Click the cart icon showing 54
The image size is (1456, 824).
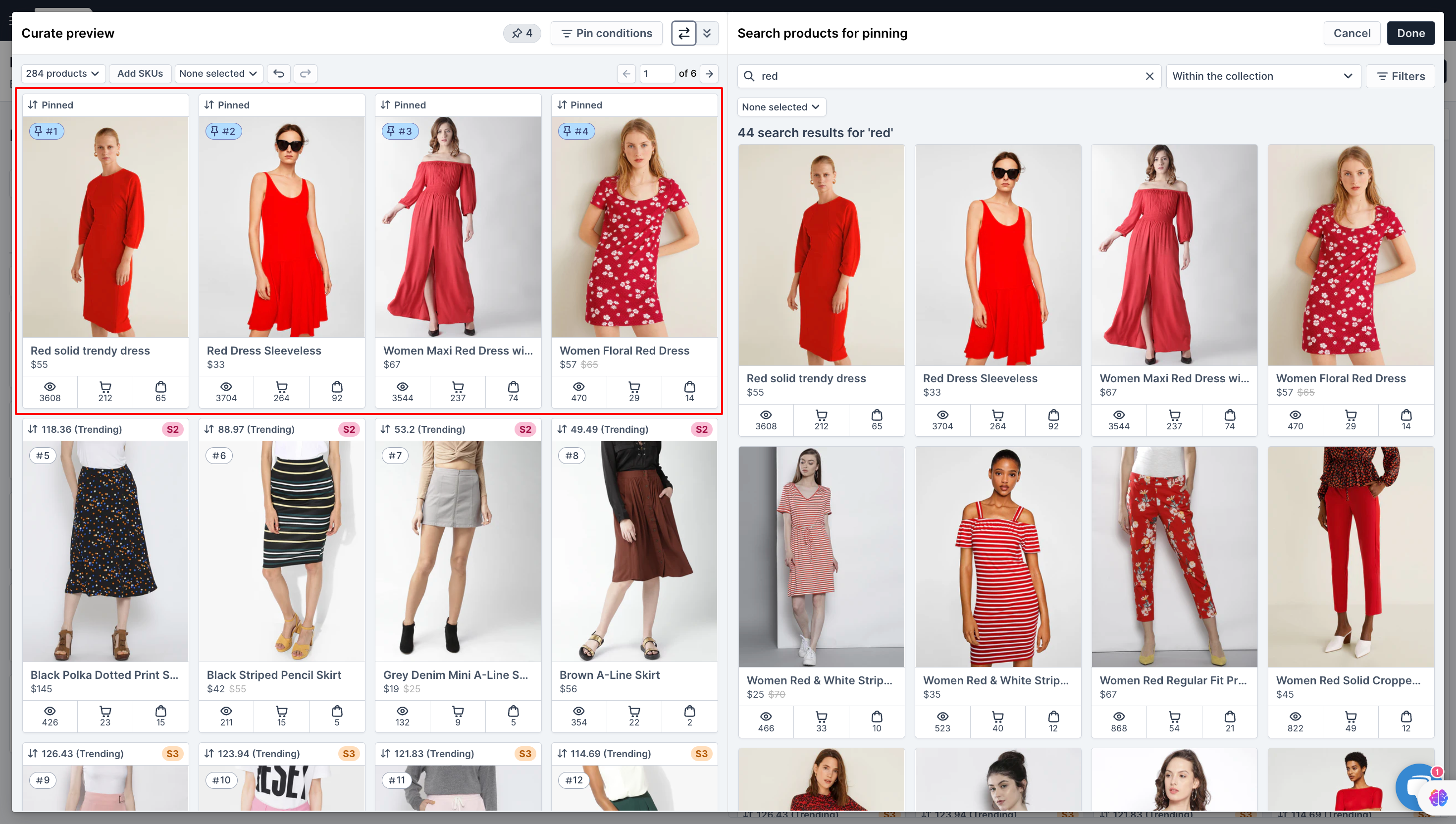1174,717
